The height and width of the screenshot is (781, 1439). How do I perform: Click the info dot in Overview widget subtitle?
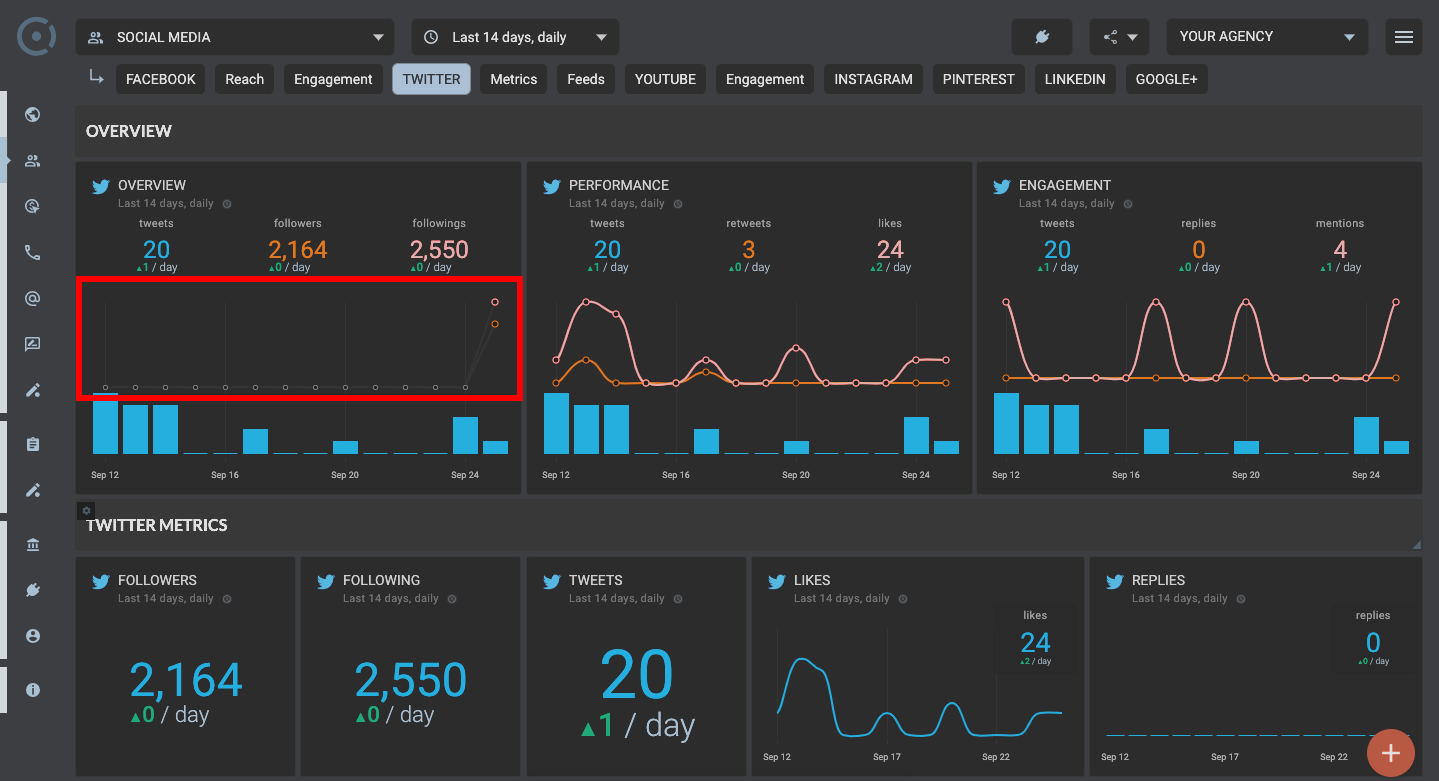227,204
